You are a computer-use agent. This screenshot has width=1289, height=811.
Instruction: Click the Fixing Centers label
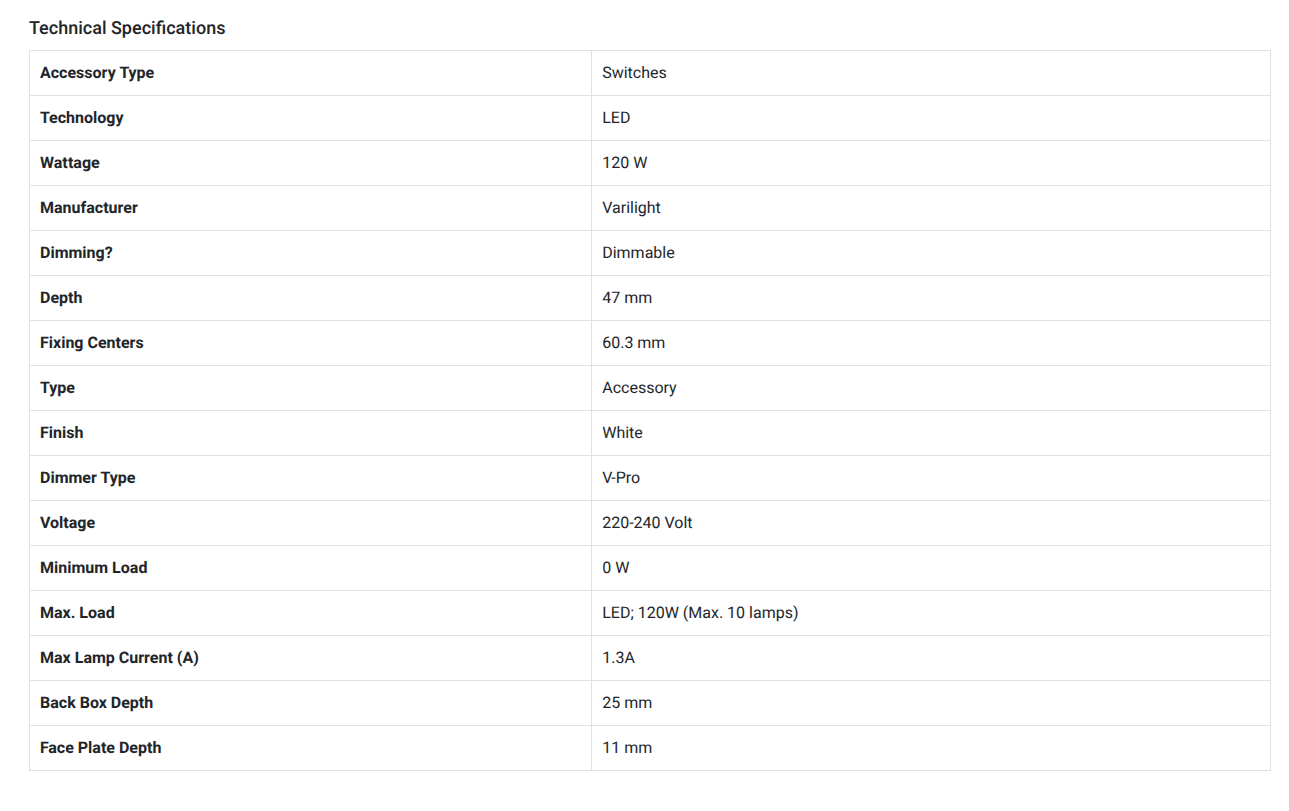pyautogui.click(x=92, y=343)
